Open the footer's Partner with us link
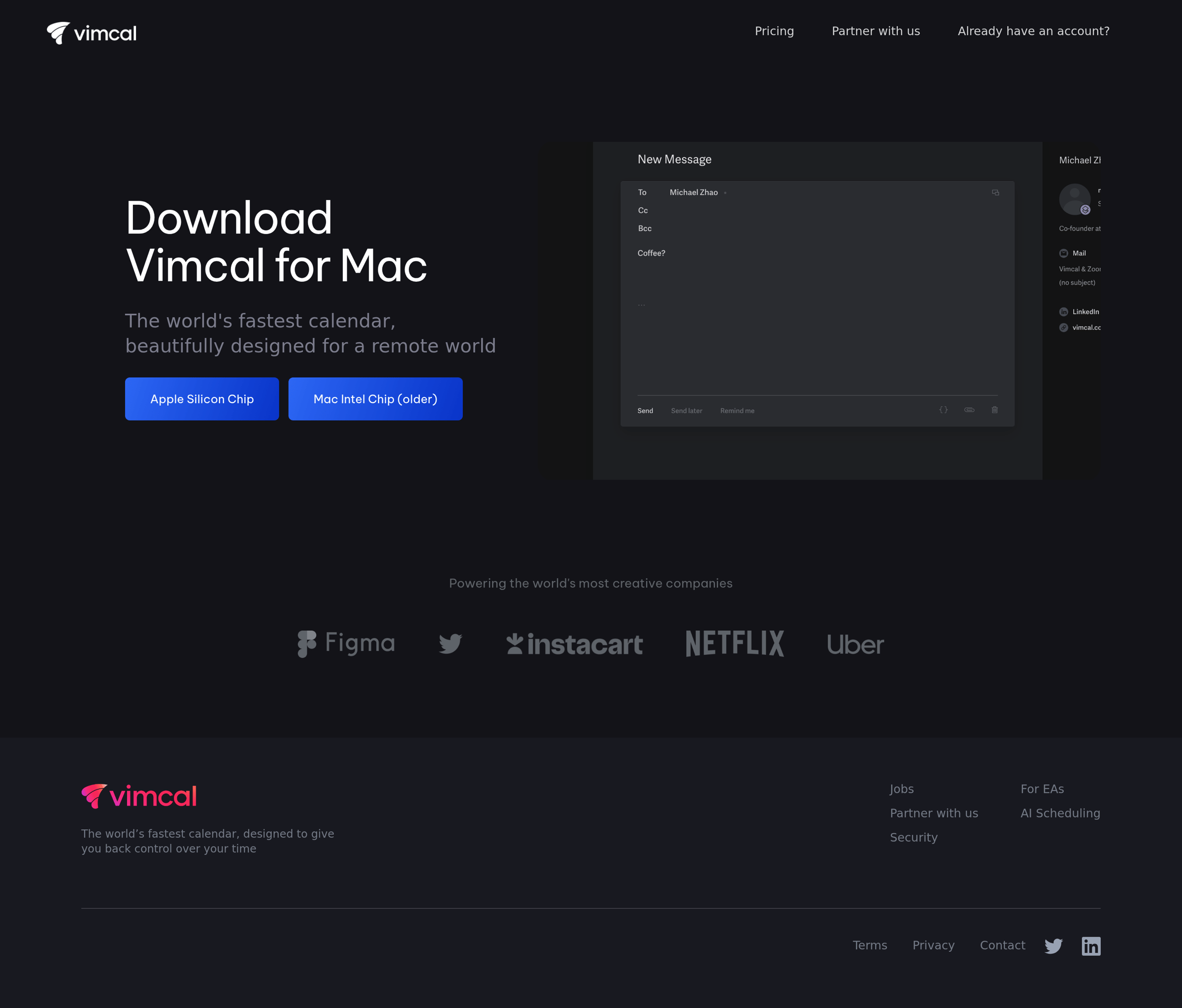Screen dimensions: 1182x1008 tap(934, 813)
